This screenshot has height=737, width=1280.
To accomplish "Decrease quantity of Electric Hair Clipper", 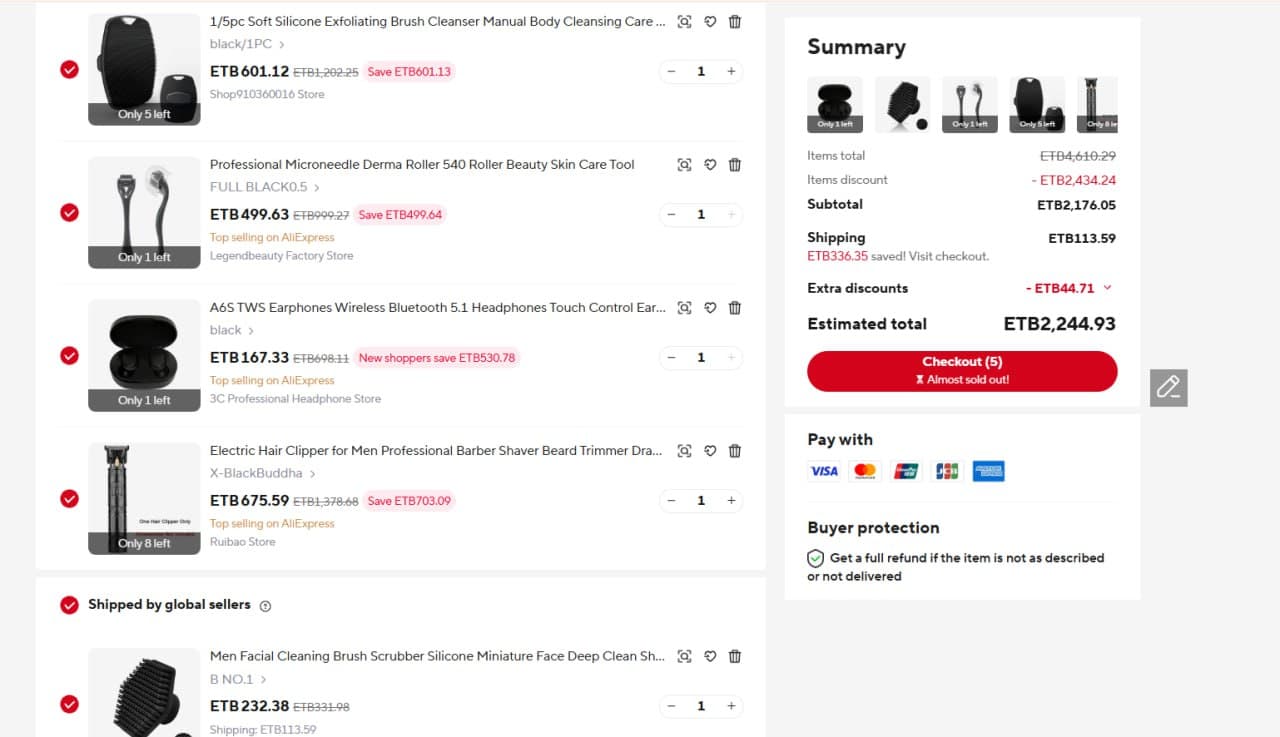I will (671, 500).
